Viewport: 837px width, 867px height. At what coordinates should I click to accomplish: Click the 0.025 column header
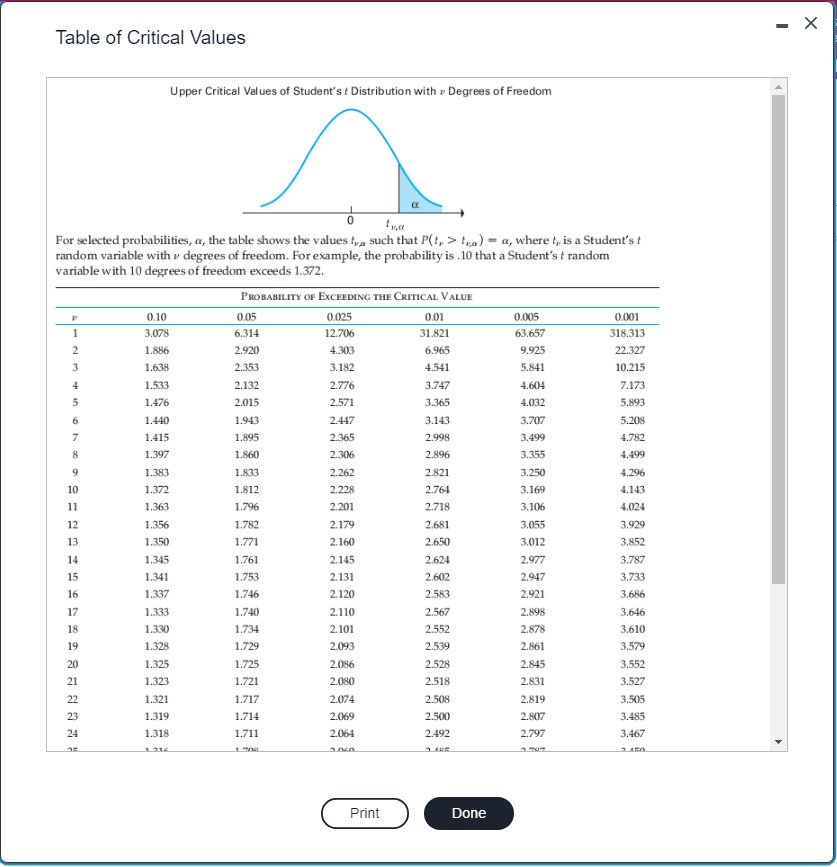point(339,317)
